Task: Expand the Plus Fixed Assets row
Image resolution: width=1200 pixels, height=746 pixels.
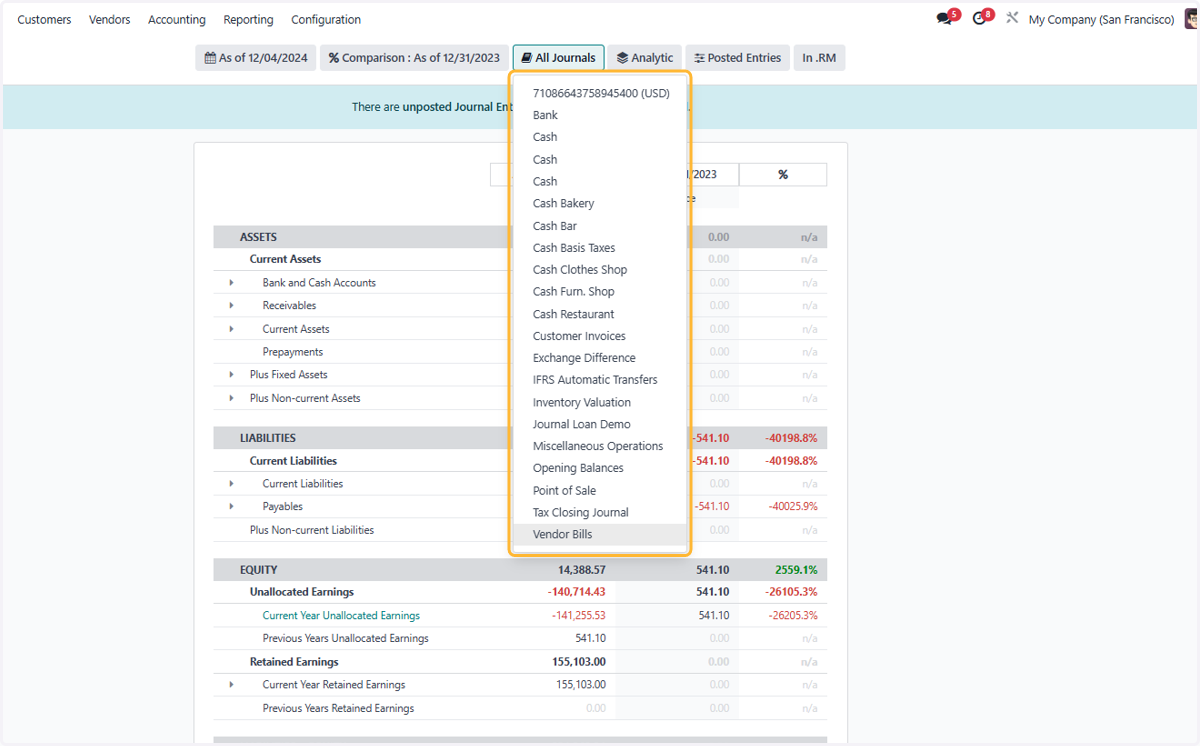Action: pos(231,375)
